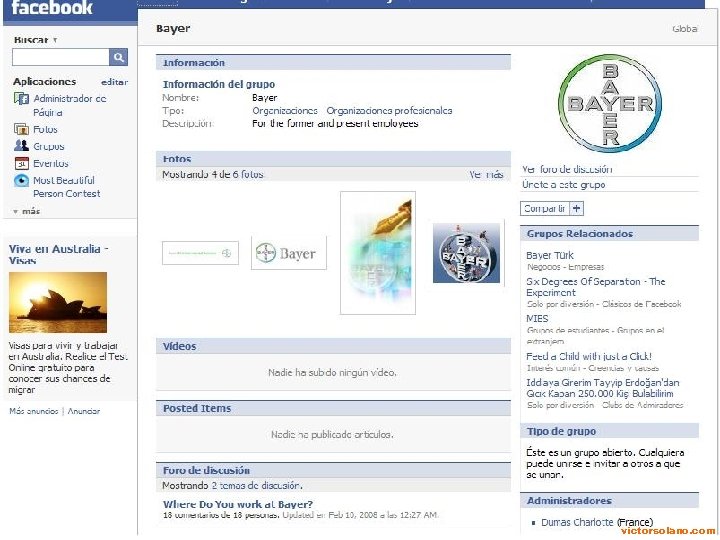The height and width of the screenshot is (540, 720).
Task: Click the Eventos calendar icon
Action: point(21,163)
